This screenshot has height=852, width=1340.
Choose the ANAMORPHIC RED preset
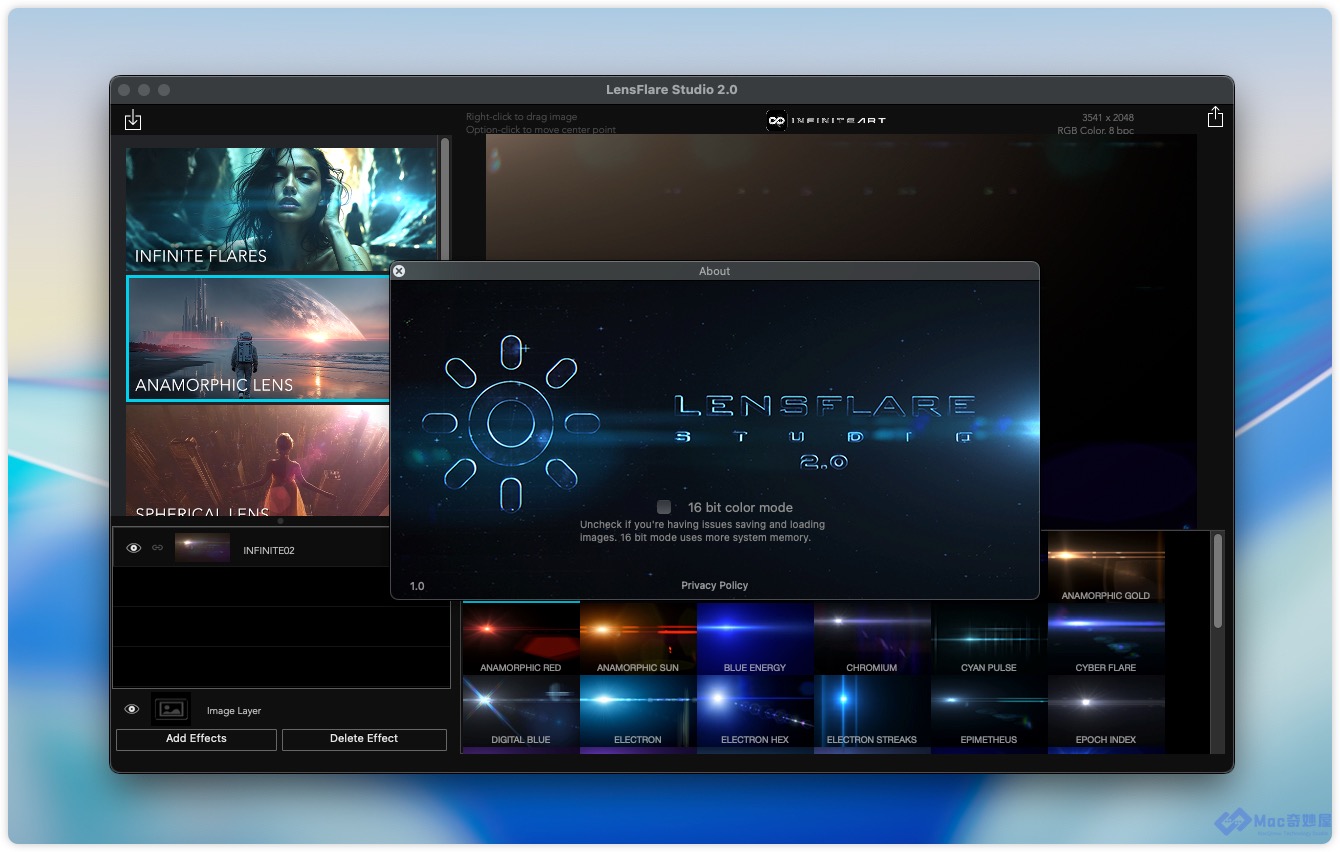pyautogui.click(x=521, y=638)
